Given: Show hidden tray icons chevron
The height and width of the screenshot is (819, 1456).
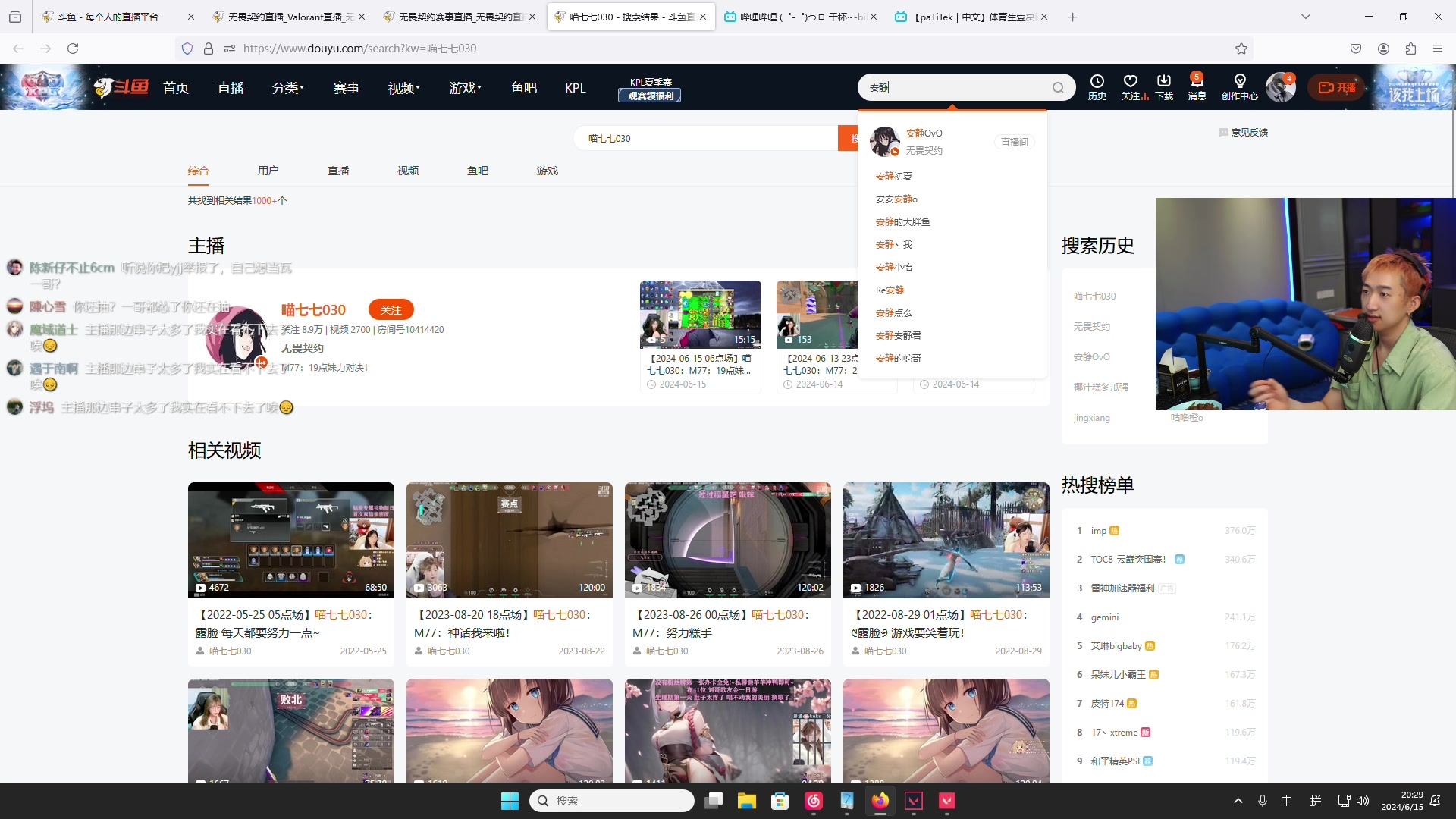Looking at the screenshot, I should pyautogui.click(x=1238, y=801).
